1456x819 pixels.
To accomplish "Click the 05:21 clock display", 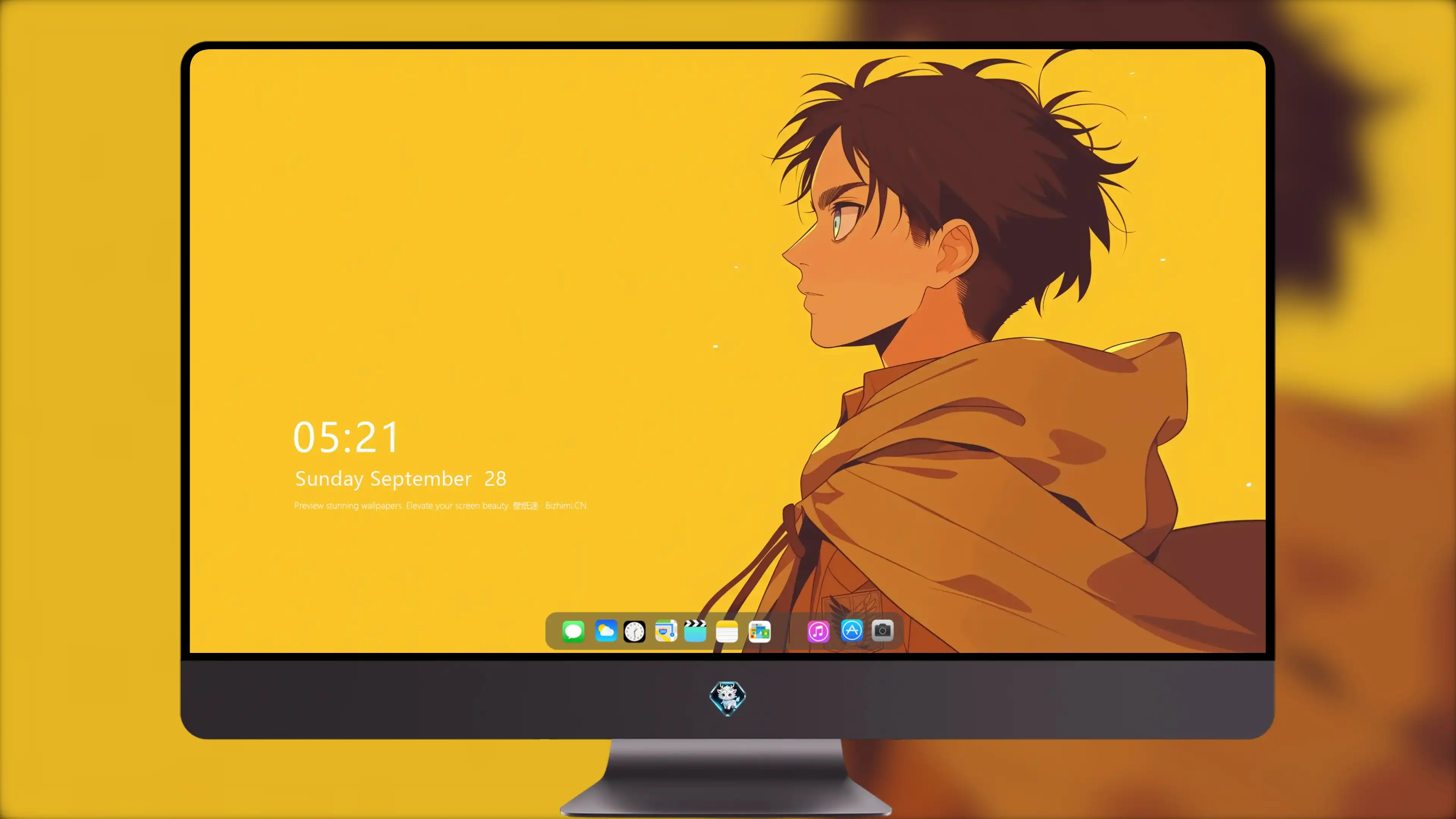I will 346,438.
